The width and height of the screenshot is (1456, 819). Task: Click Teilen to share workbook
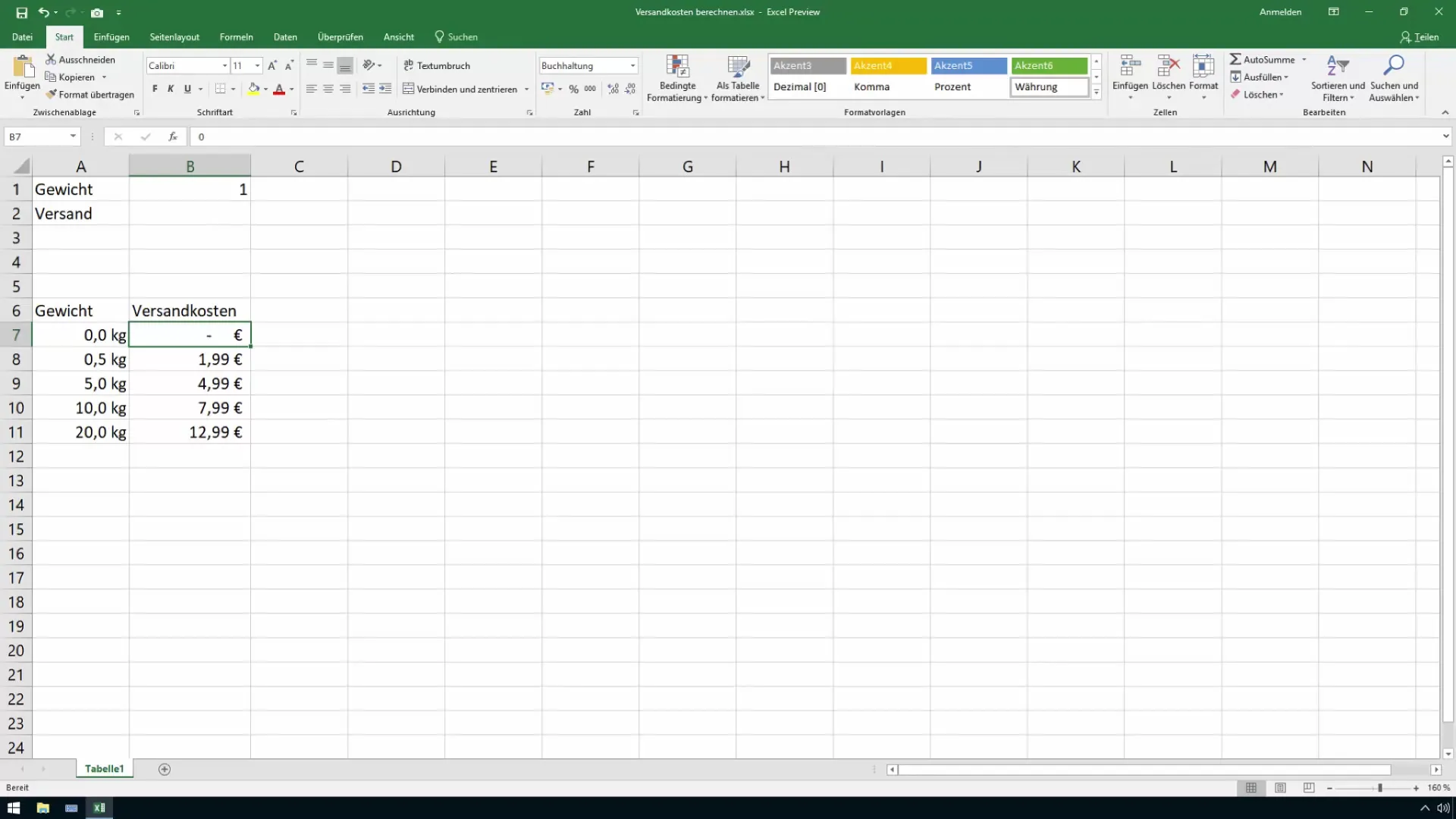[1419, 36]
